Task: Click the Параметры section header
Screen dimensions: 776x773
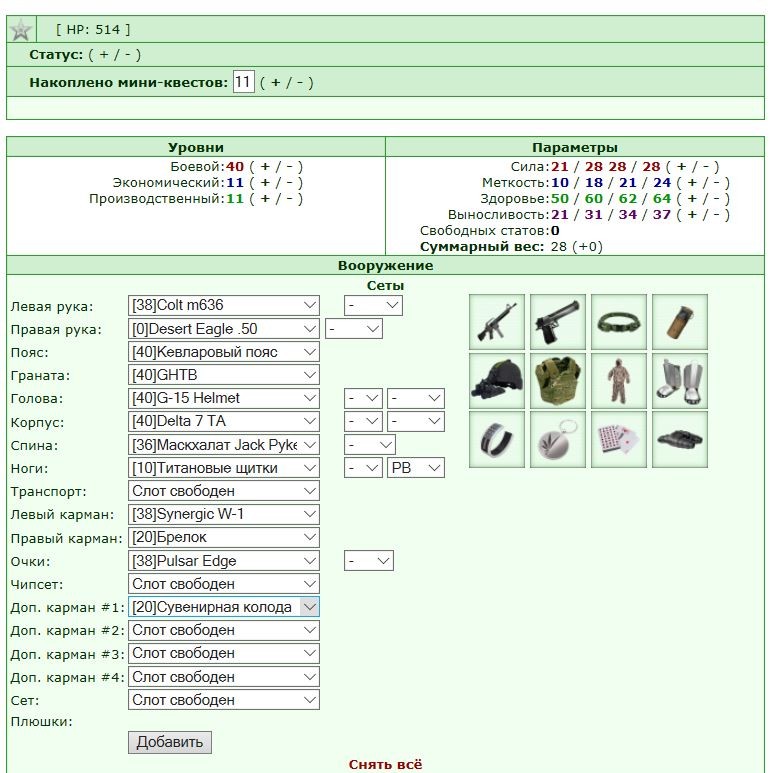Action: click(575, 147)
